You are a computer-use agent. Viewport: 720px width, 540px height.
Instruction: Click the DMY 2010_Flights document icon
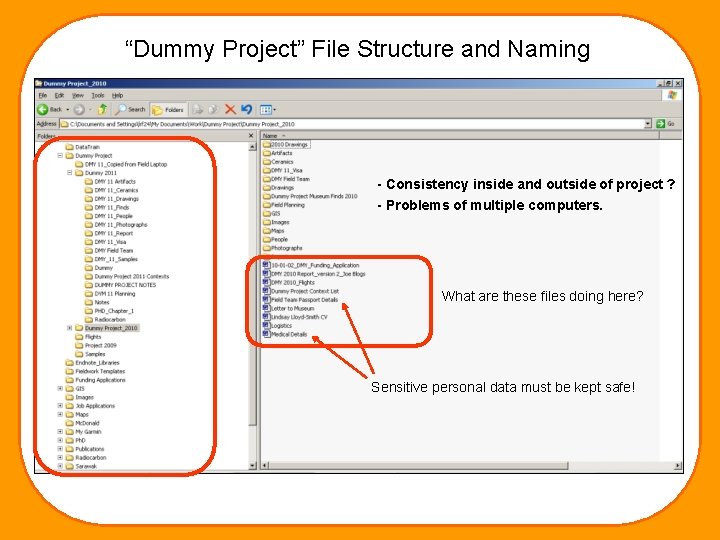pos(266,282)
